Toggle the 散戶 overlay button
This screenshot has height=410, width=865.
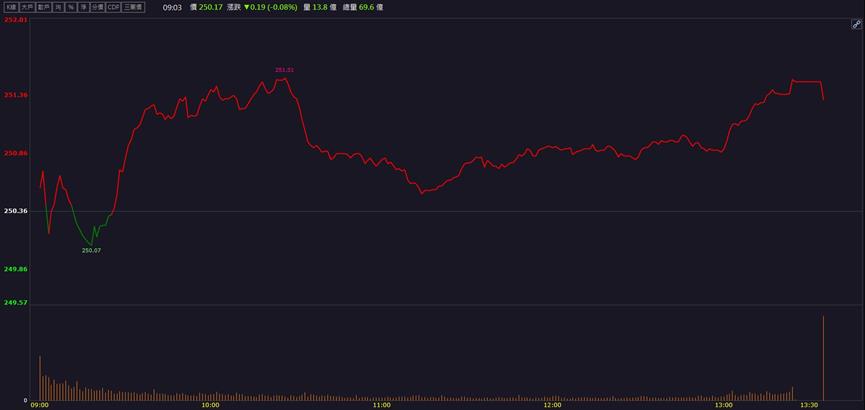[44, 7]
